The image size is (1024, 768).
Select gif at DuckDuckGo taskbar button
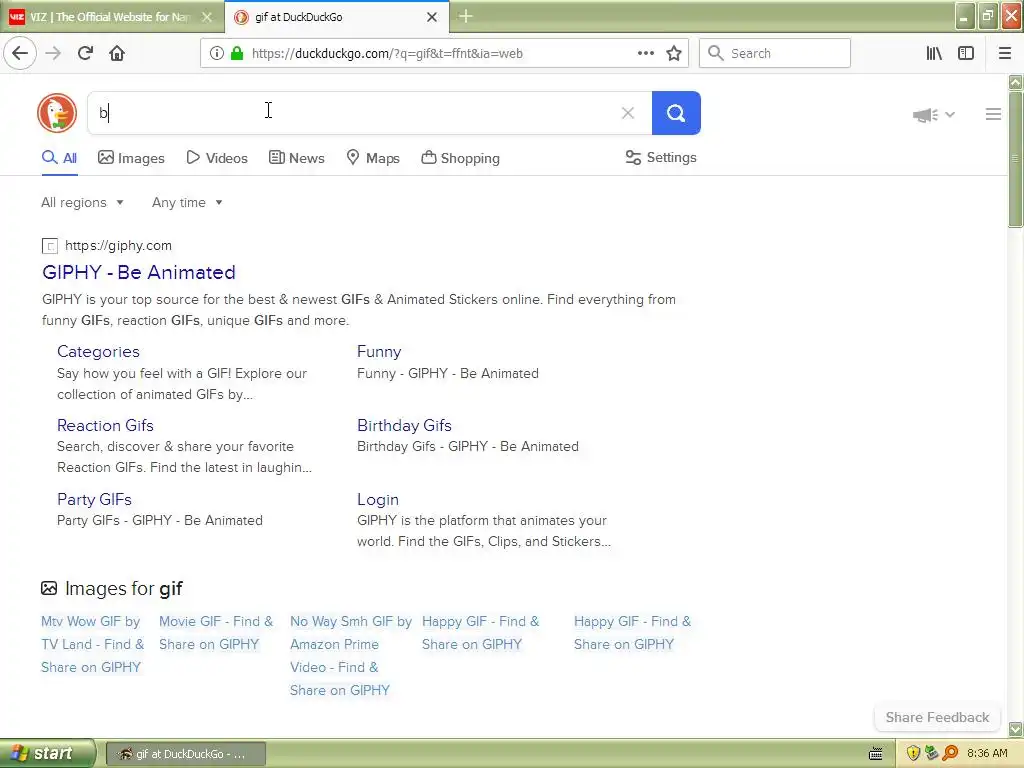(185, 754)
